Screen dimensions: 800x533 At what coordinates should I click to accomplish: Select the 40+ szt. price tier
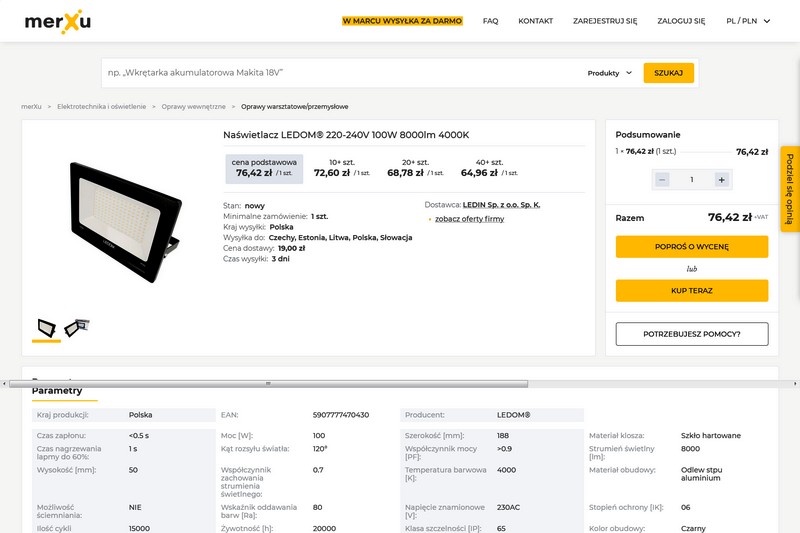[489, 169]
